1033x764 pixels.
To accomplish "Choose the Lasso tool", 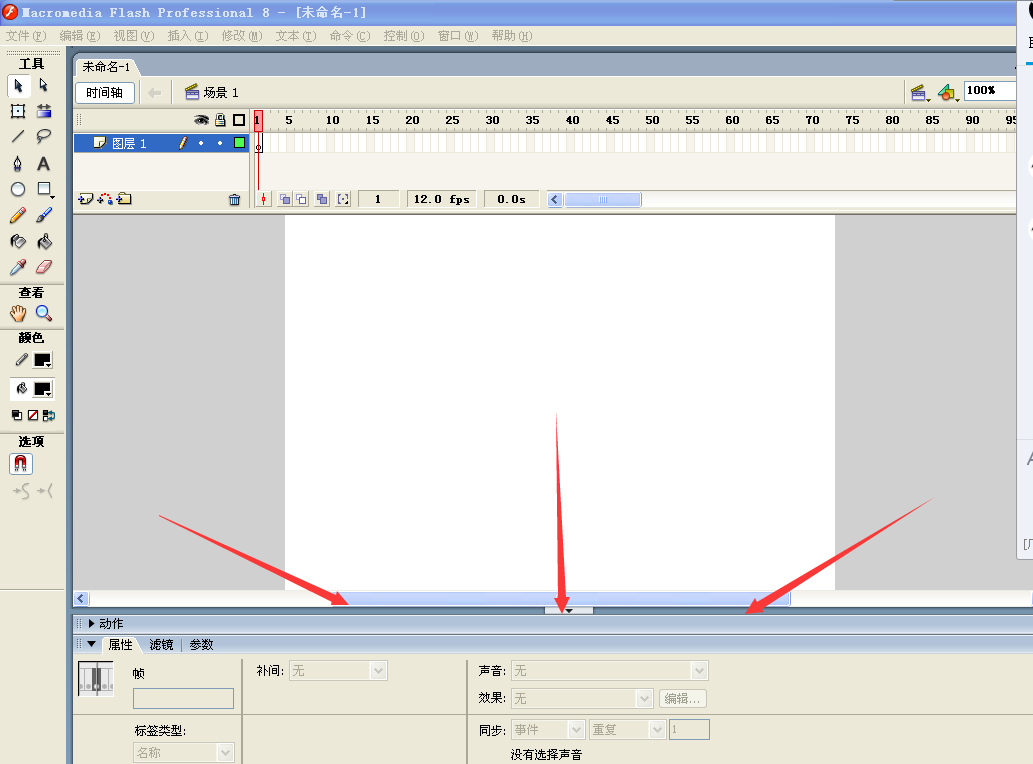I will click(44, 137).
